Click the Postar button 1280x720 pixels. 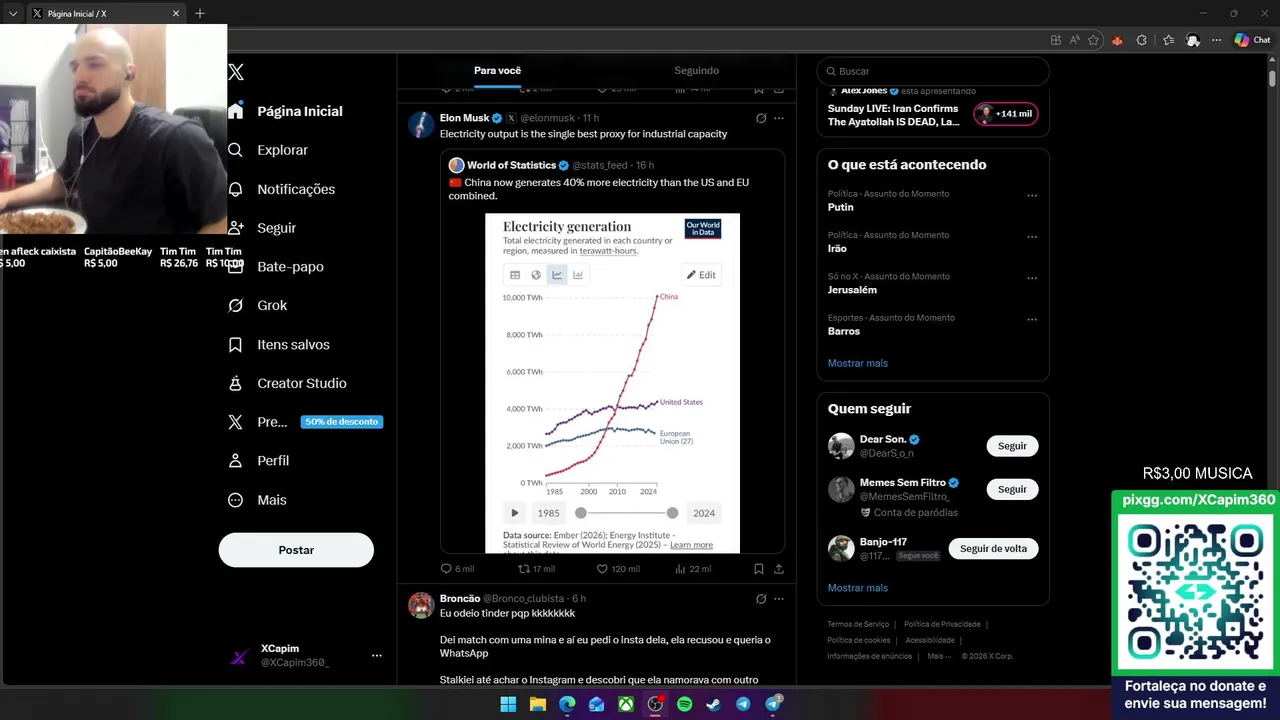tap(296, 550)
